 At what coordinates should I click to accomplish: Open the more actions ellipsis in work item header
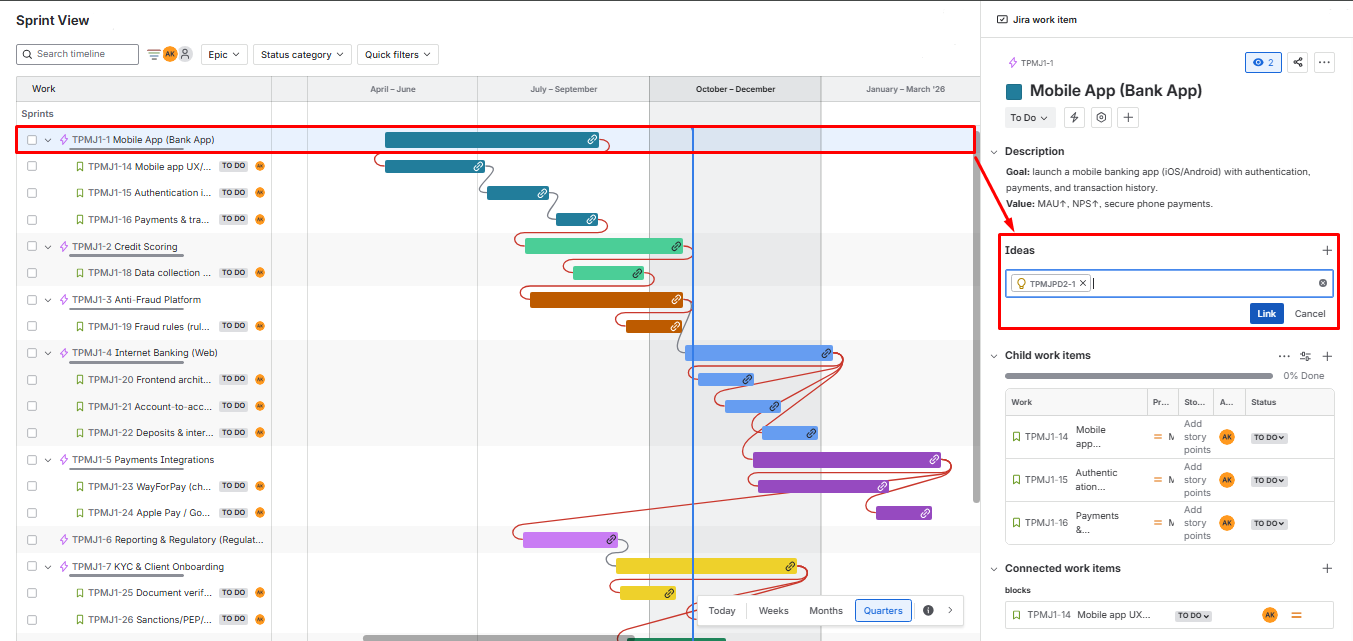coord(1324,63)
